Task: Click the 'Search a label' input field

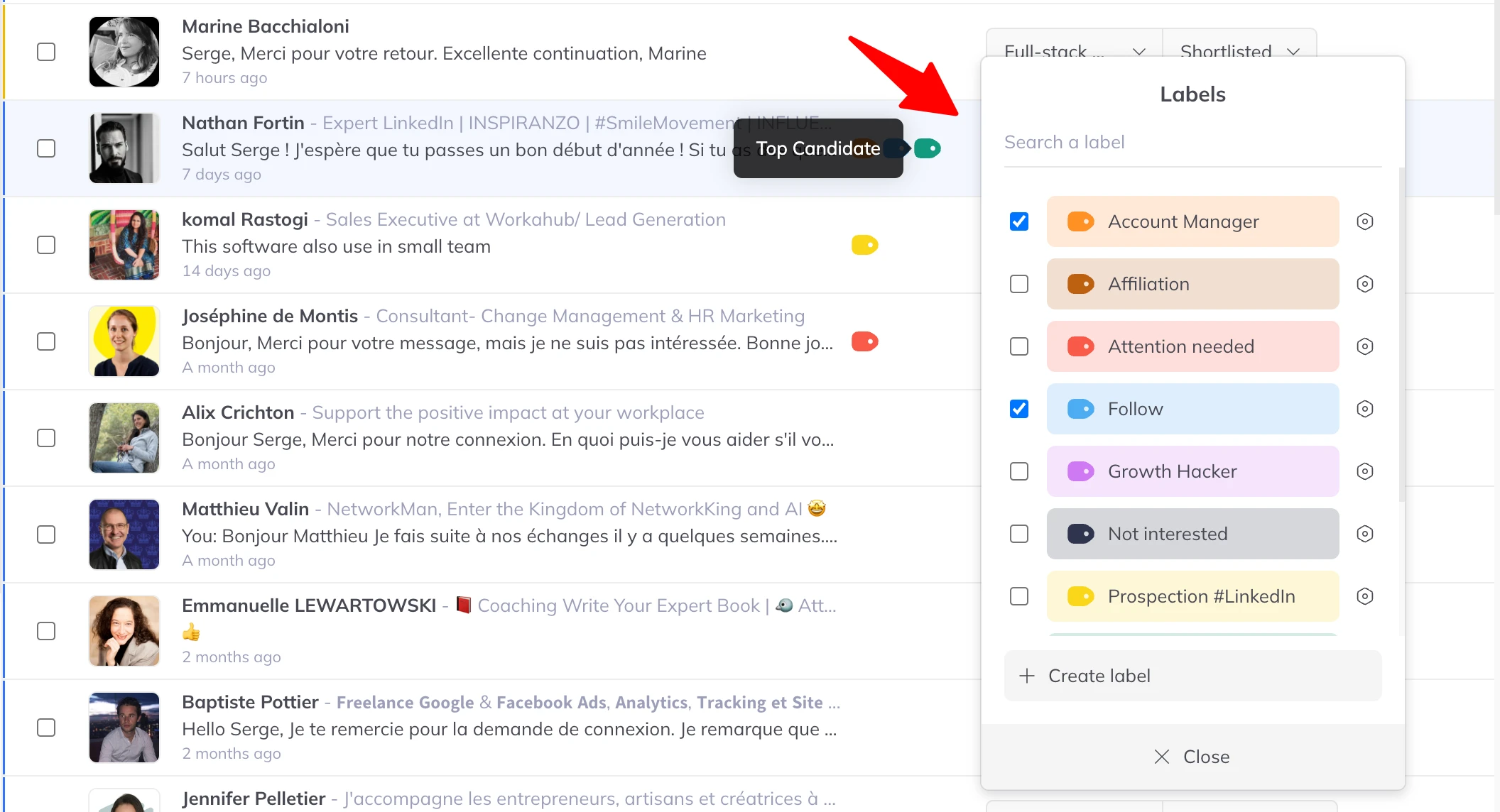Action: click(x=1192, y=142)
